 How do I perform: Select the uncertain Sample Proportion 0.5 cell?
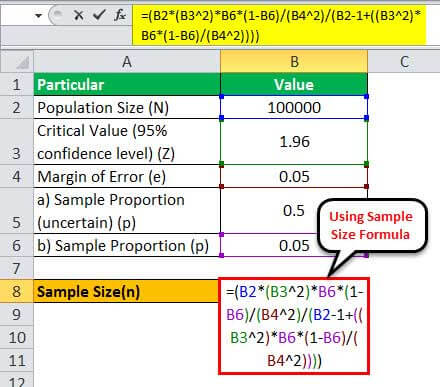294,211
